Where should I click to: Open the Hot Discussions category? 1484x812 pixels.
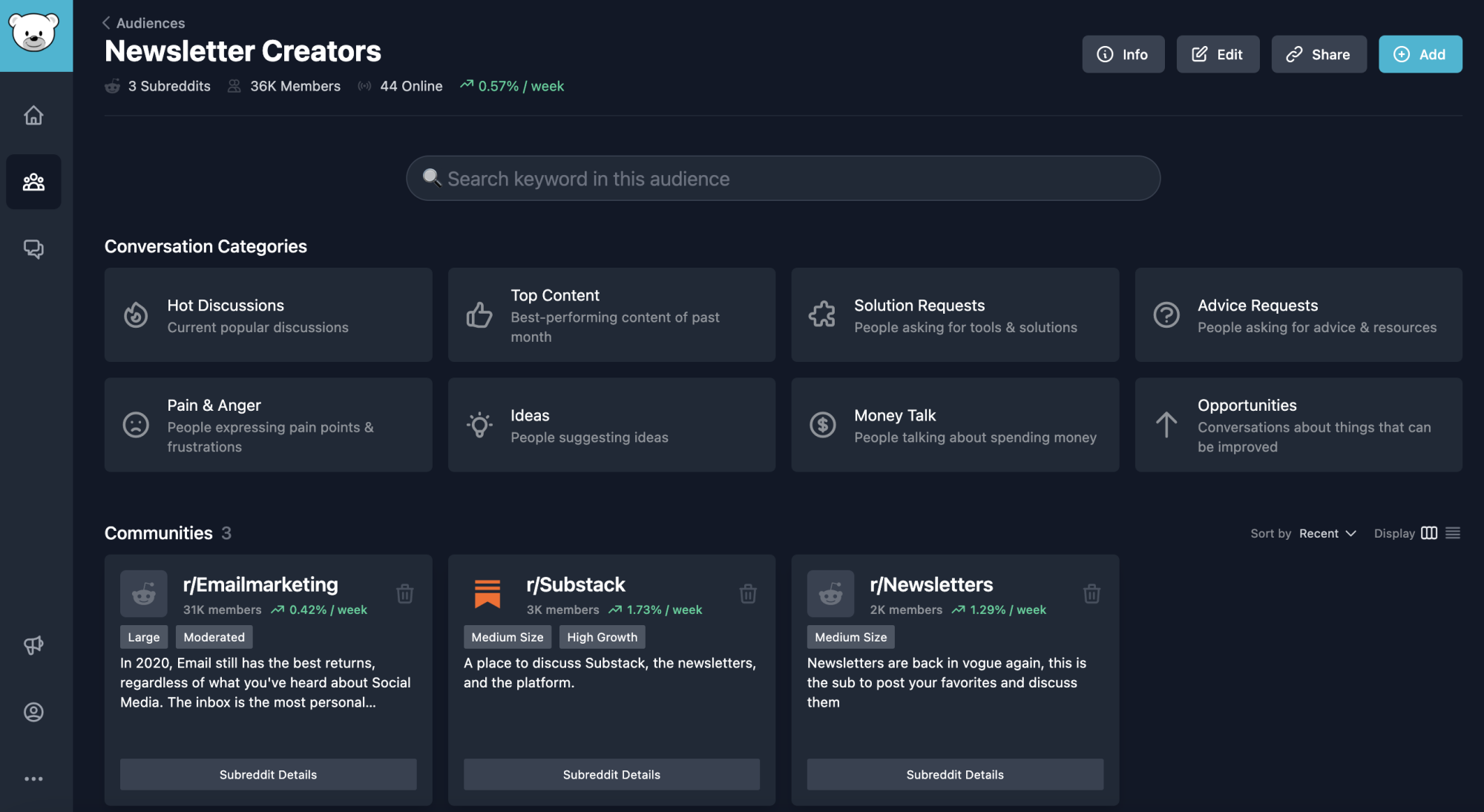[268, 315]
